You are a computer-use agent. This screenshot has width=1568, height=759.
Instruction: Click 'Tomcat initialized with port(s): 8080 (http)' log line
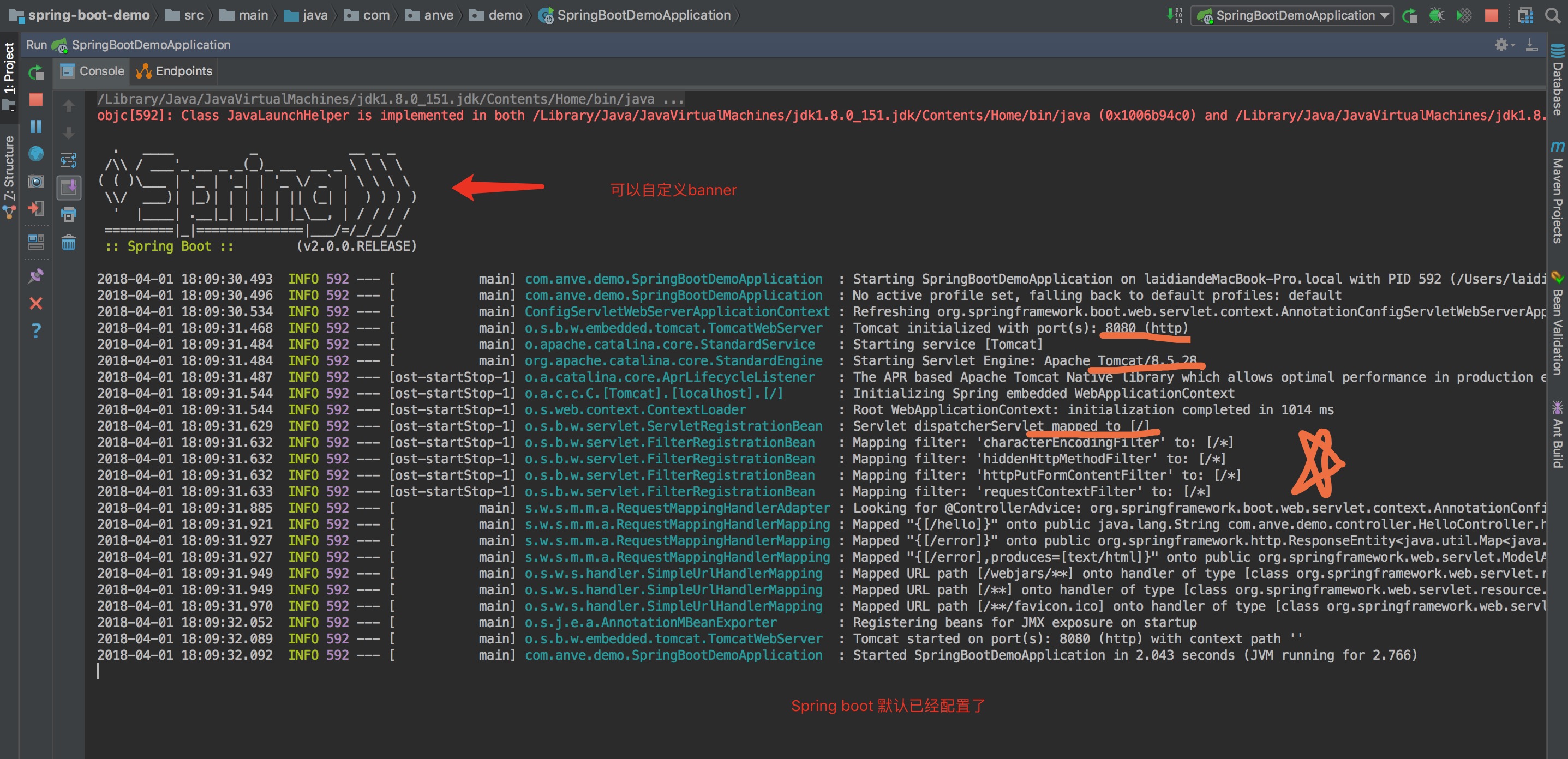[x=1021, y=328]
